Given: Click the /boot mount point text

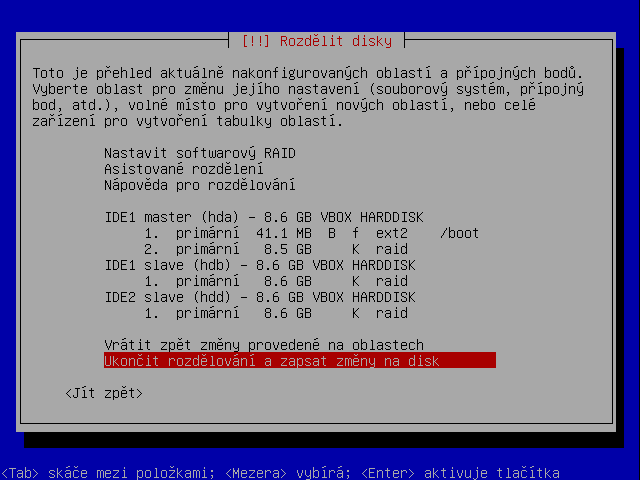Looking at the screenshot, I should (x=460, y=233).
